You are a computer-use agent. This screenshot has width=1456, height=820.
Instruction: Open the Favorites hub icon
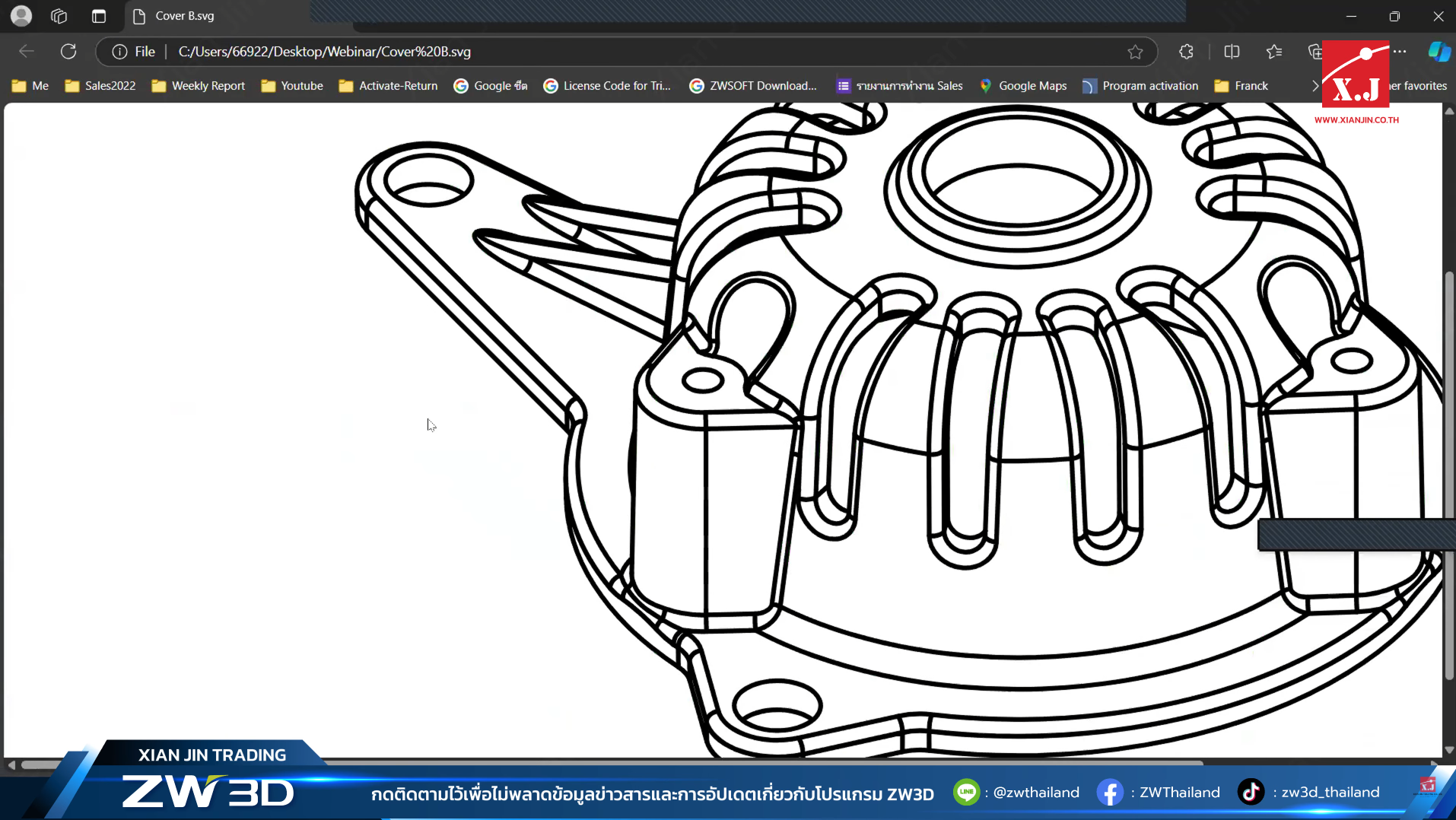click(1274, 52)
